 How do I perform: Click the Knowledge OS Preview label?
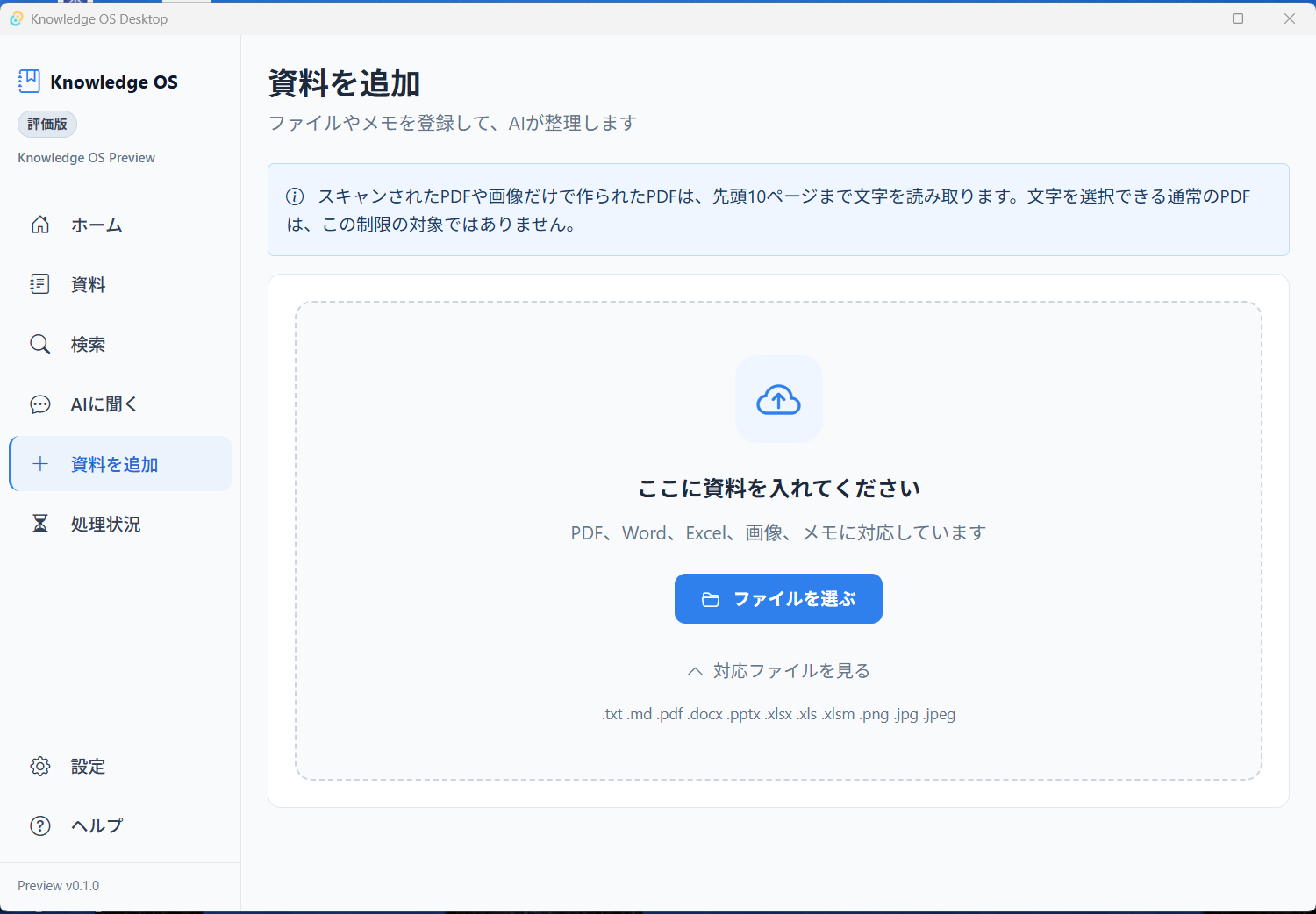pos(87,158)
